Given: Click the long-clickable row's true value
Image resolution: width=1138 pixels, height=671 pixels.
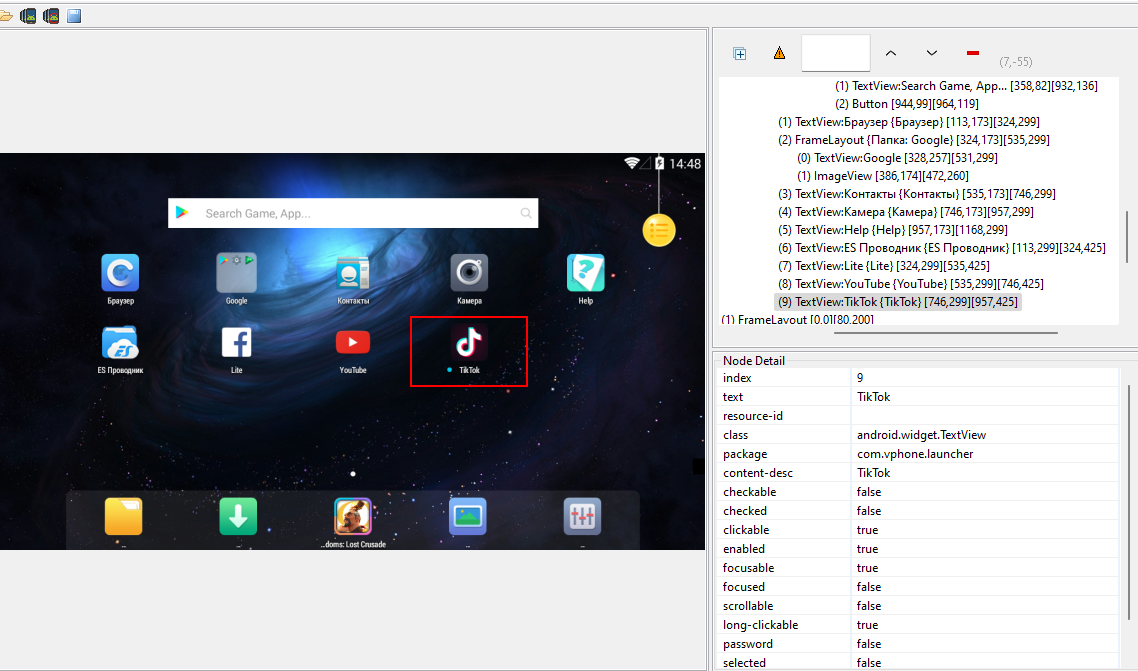Looking at the screenshot, I should click(867, 625).
